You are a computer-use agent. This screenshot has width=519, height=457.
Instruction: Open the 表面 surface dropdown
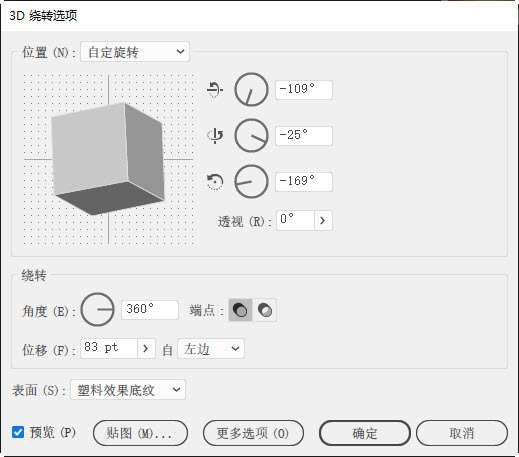click(128, 389)
